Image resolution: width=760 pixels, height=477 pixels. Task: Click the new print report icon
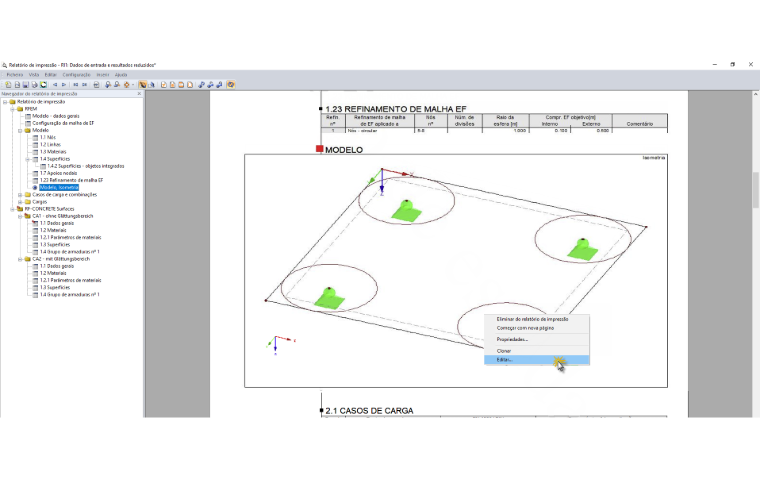point(8,84)
